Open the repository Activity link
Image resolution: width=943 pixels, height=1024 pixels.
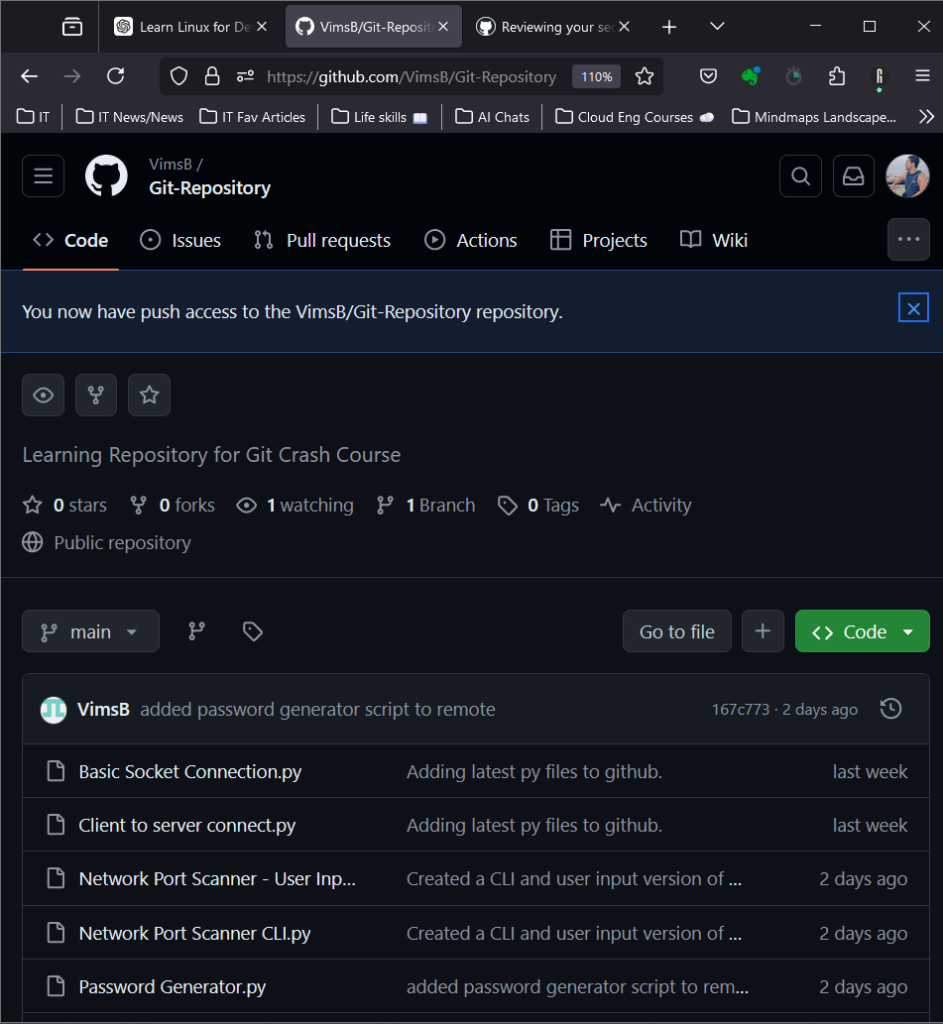click(646, 505)
